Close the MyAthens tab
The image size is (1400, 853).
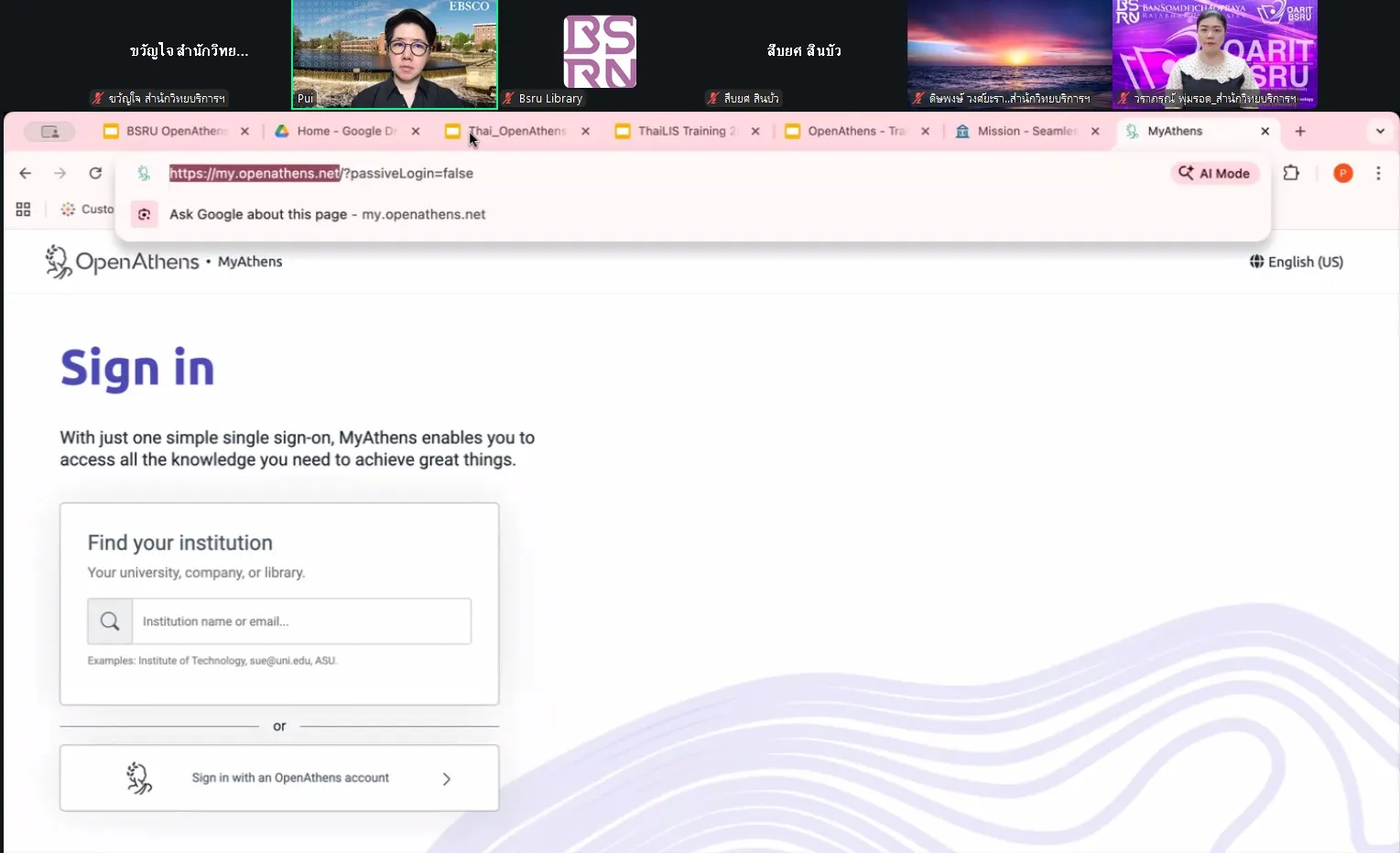(x=1265, y=132)
